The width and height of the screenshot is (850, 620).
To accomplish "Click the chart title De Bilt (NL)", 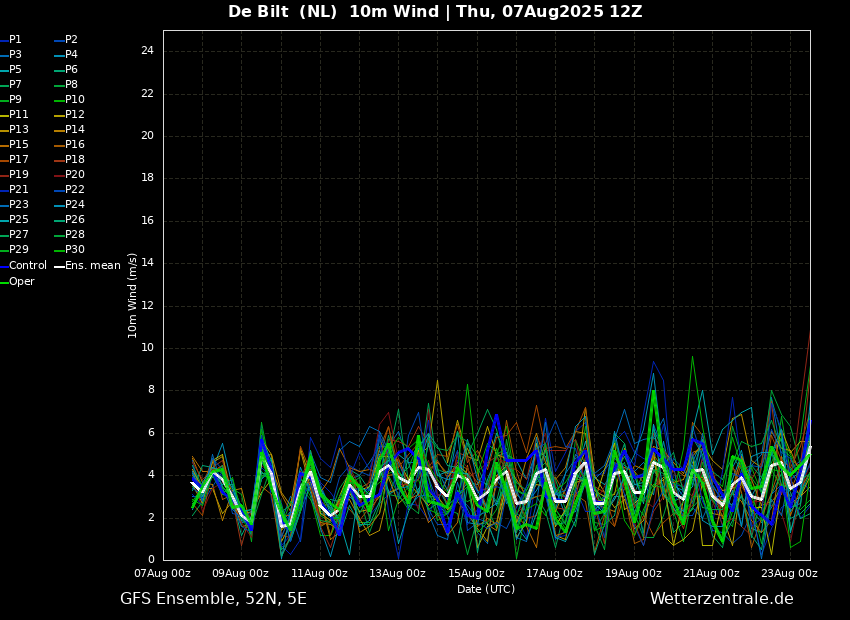I will (282, 11).
